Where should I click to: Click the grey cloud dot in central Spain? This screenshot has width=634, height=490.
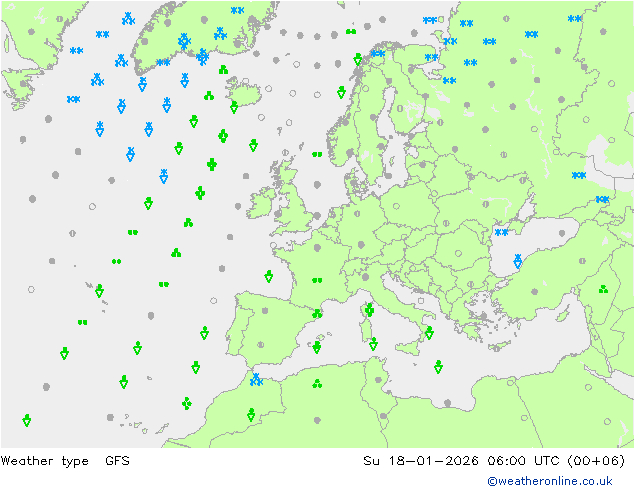coord(265,310)
